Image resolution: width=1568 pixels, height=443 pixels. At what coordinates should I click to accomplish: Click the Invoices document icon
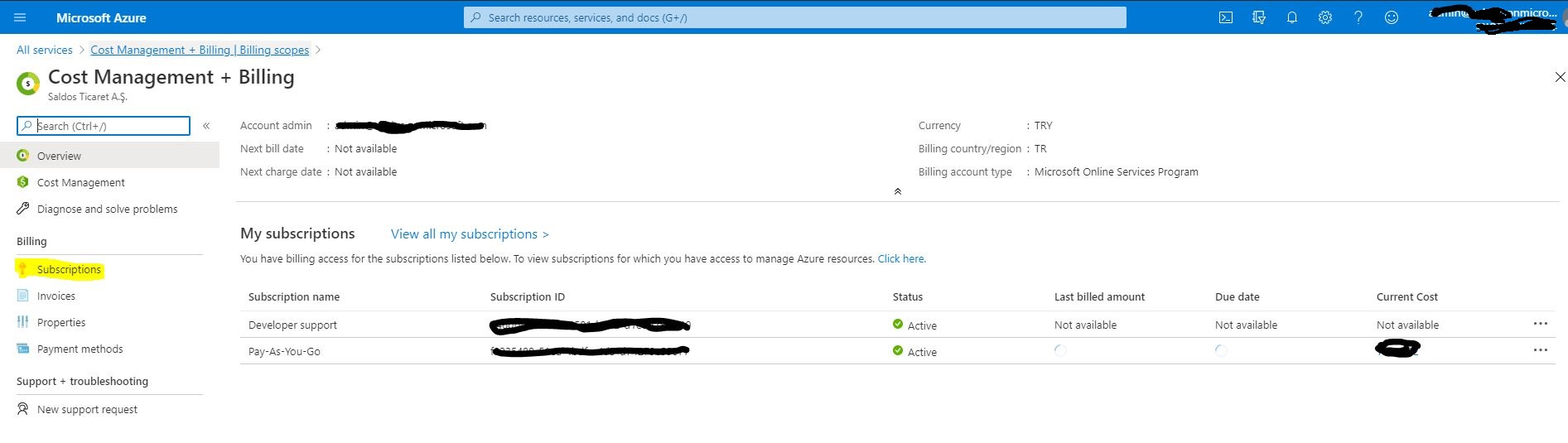(x=23, y=296)
